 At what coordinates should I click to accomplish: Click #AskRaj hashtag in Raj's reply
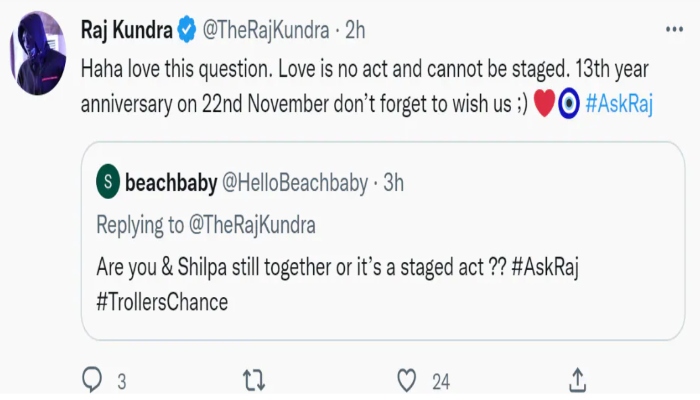(x=620, y=105)
